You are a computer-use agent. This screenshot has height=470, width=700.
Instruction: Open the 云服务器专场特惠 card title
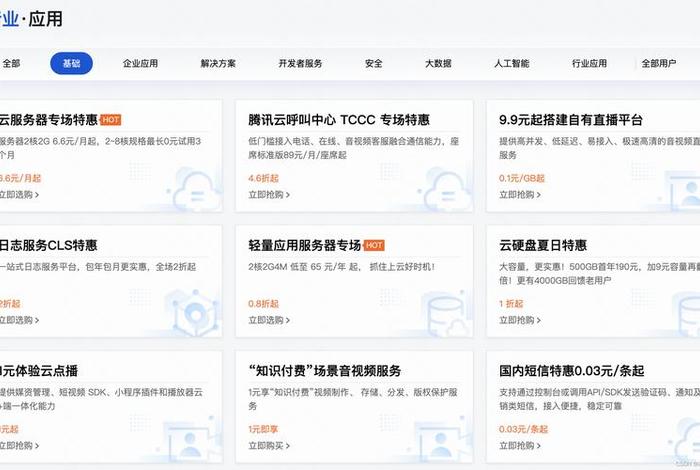pyautogui.click(x=48, y=120)
